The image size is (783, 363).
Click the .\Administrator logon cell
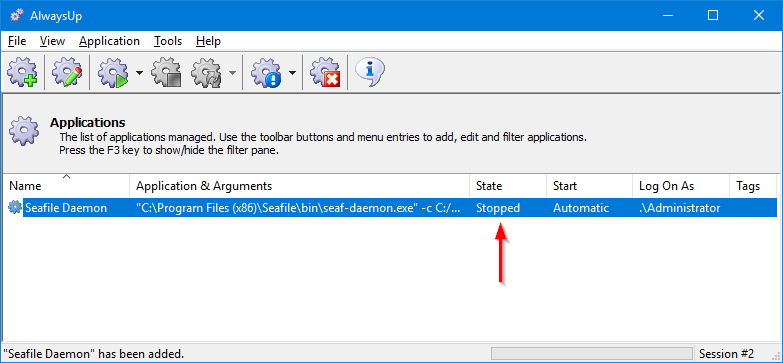679,208
